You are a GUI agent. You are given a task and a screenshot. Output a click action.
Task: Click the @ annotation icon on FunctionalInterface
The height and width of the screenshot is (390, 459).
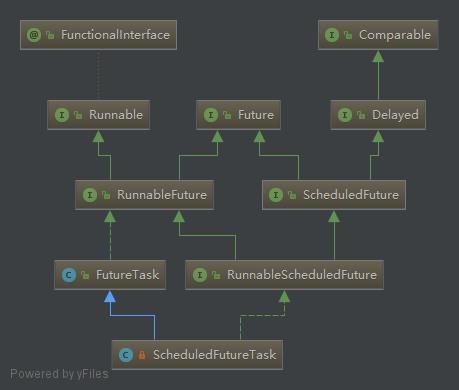pos(34,35)
